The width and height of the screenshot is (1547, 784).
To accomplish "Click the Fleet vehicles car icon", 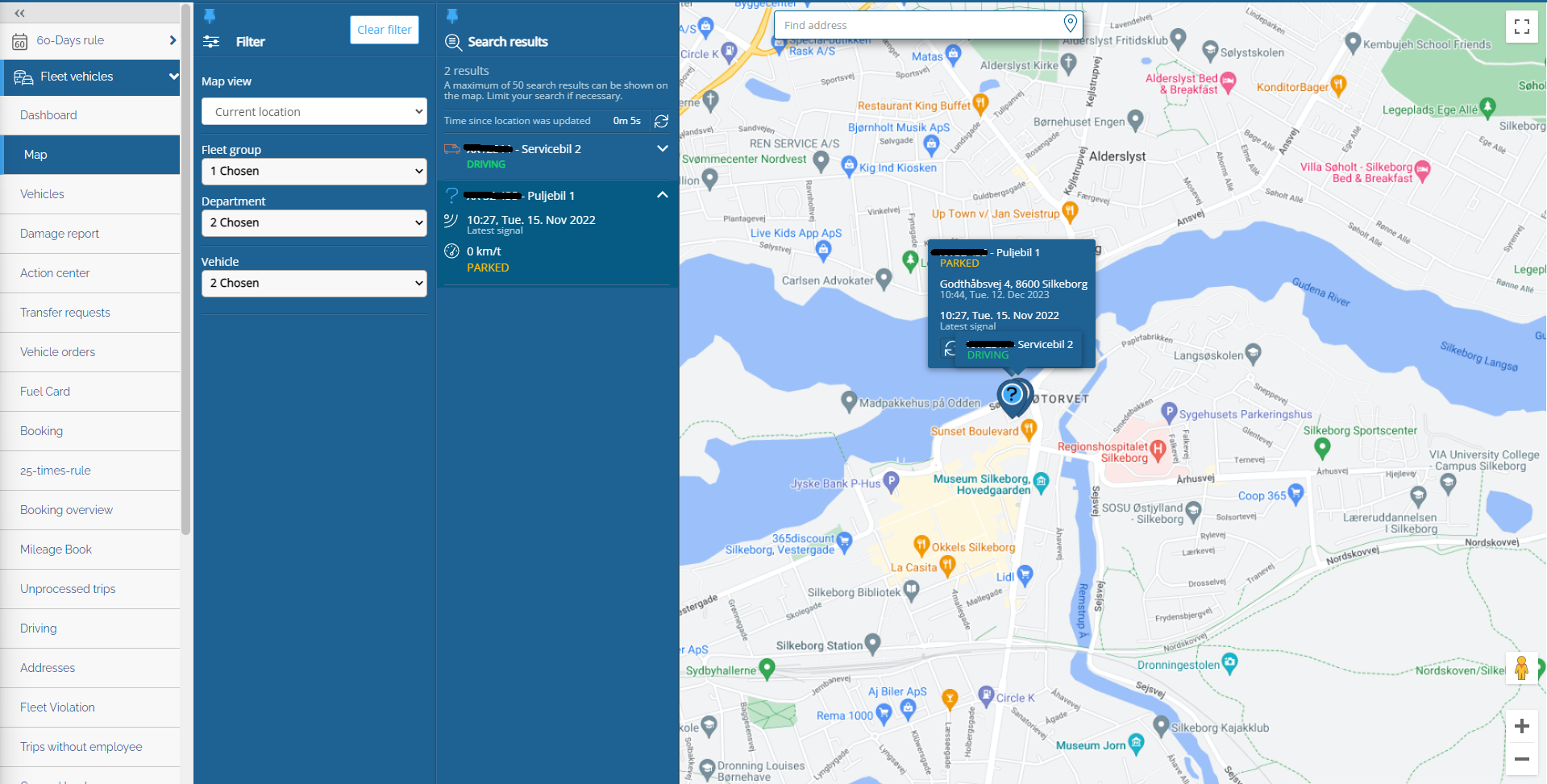I will pyautogui.click(x=23, y=77).
